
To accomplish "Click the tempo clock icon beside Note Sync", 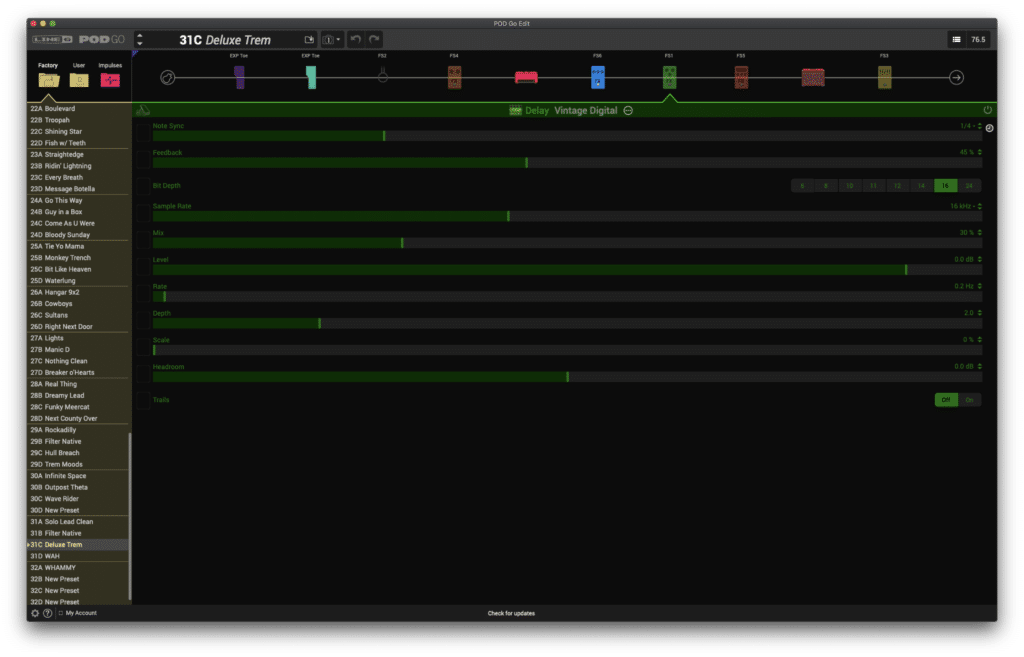I will pos(989,128).
